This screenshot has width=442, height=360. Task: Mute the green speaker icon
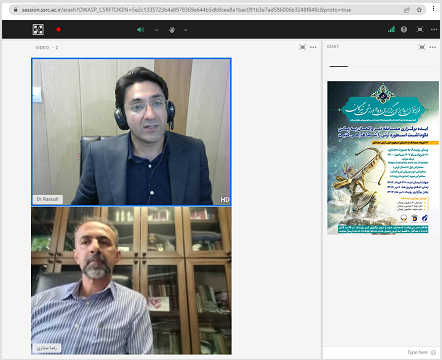pos(140,30)
